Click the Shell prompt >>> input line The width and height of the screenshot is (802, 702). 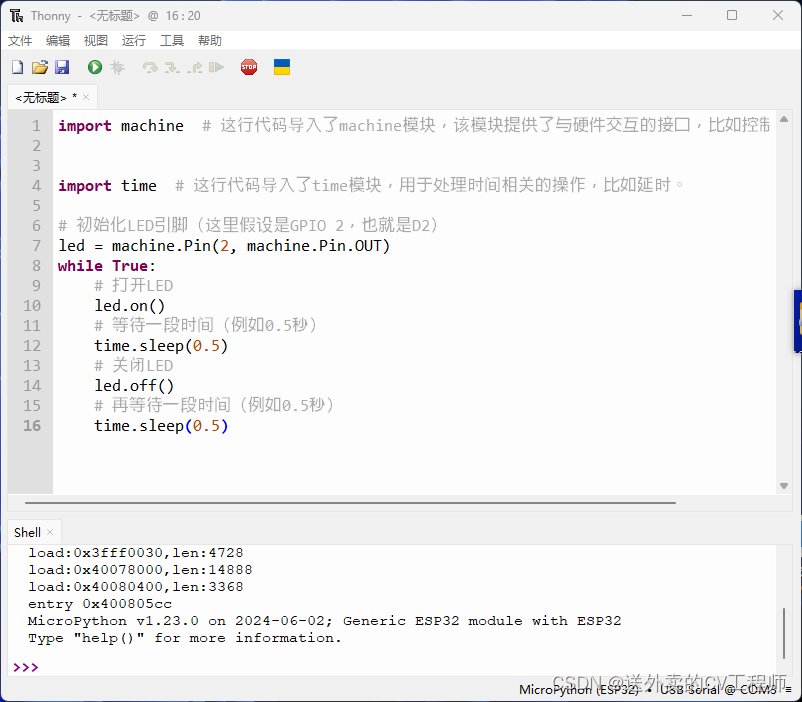point(394,667)
